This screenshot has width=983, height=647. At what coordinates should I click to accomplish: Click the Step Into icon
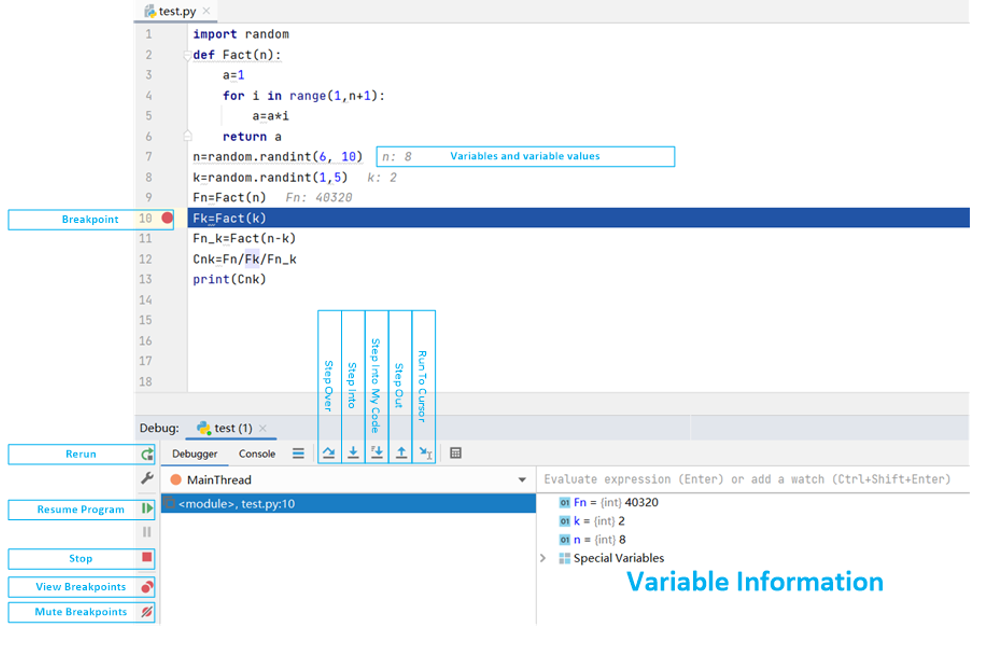(x=353, y=452)
